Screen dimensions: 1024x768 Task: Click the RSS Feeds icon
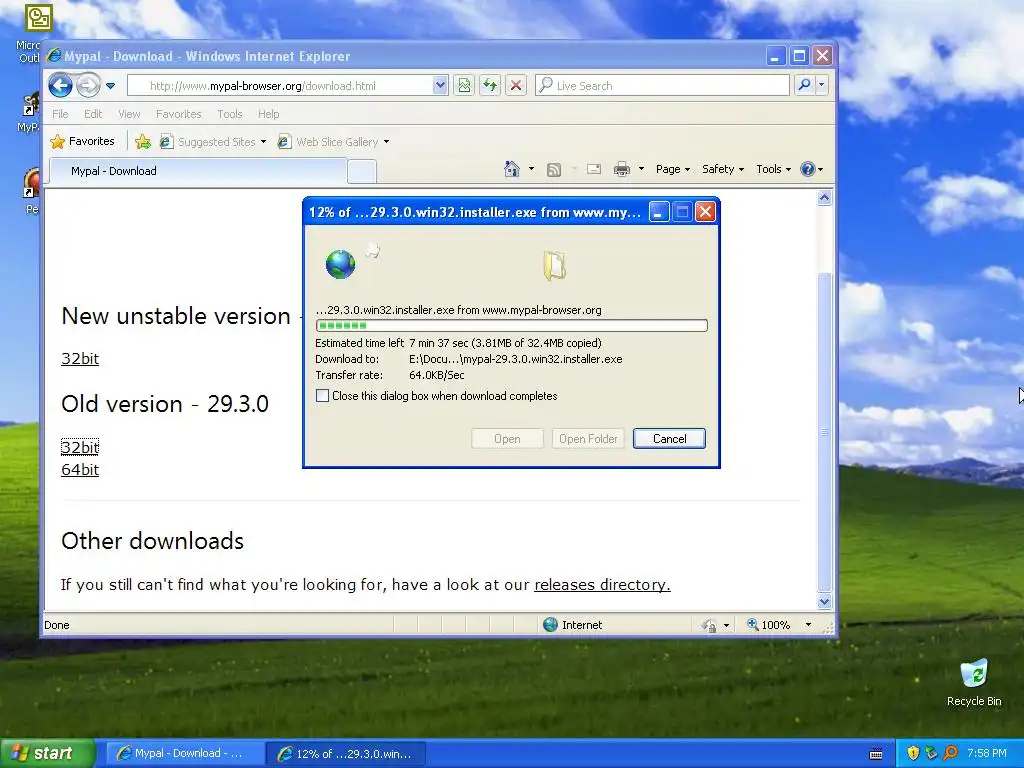tap(554, 170)
